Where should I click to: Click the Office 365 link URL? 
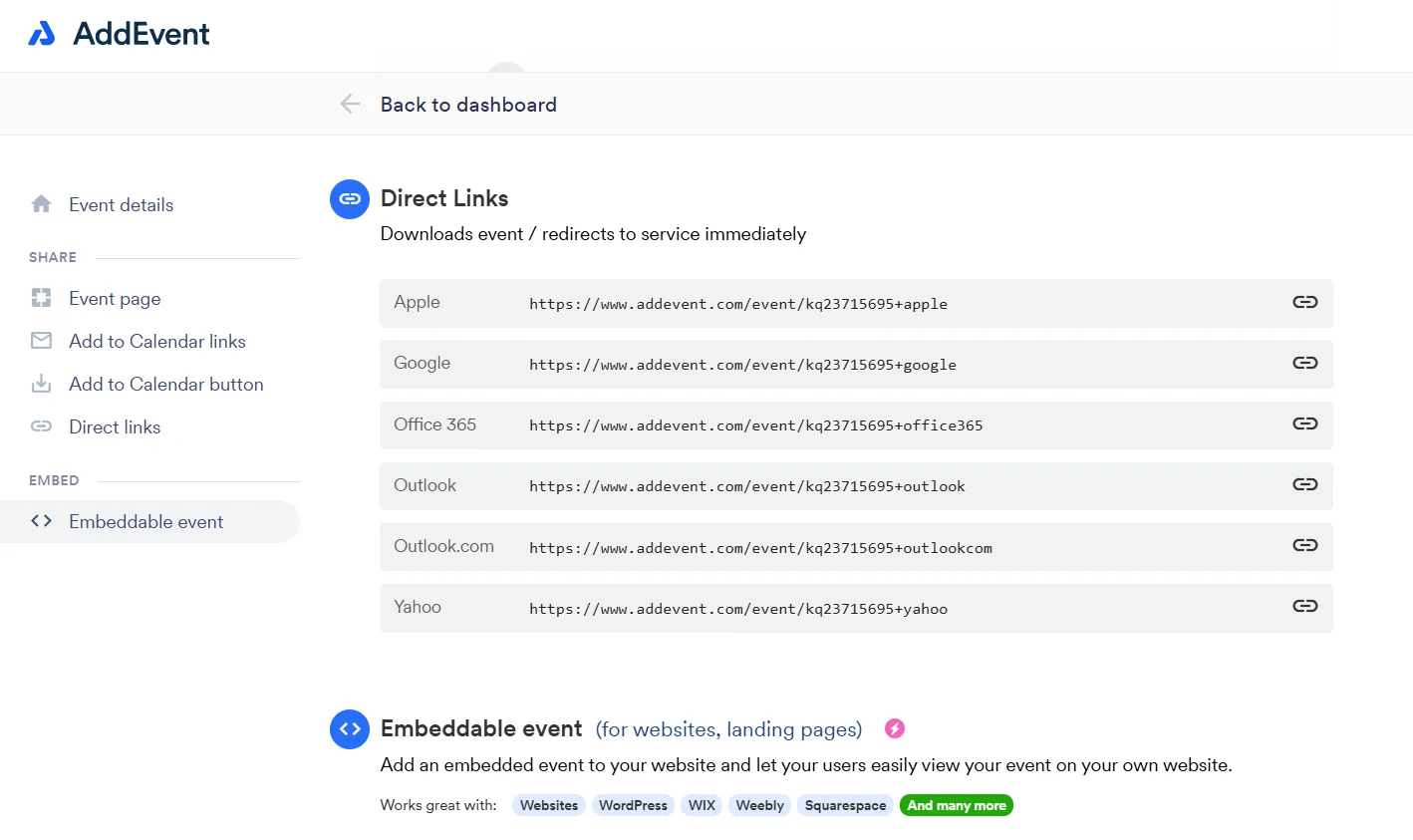[756, 425]
